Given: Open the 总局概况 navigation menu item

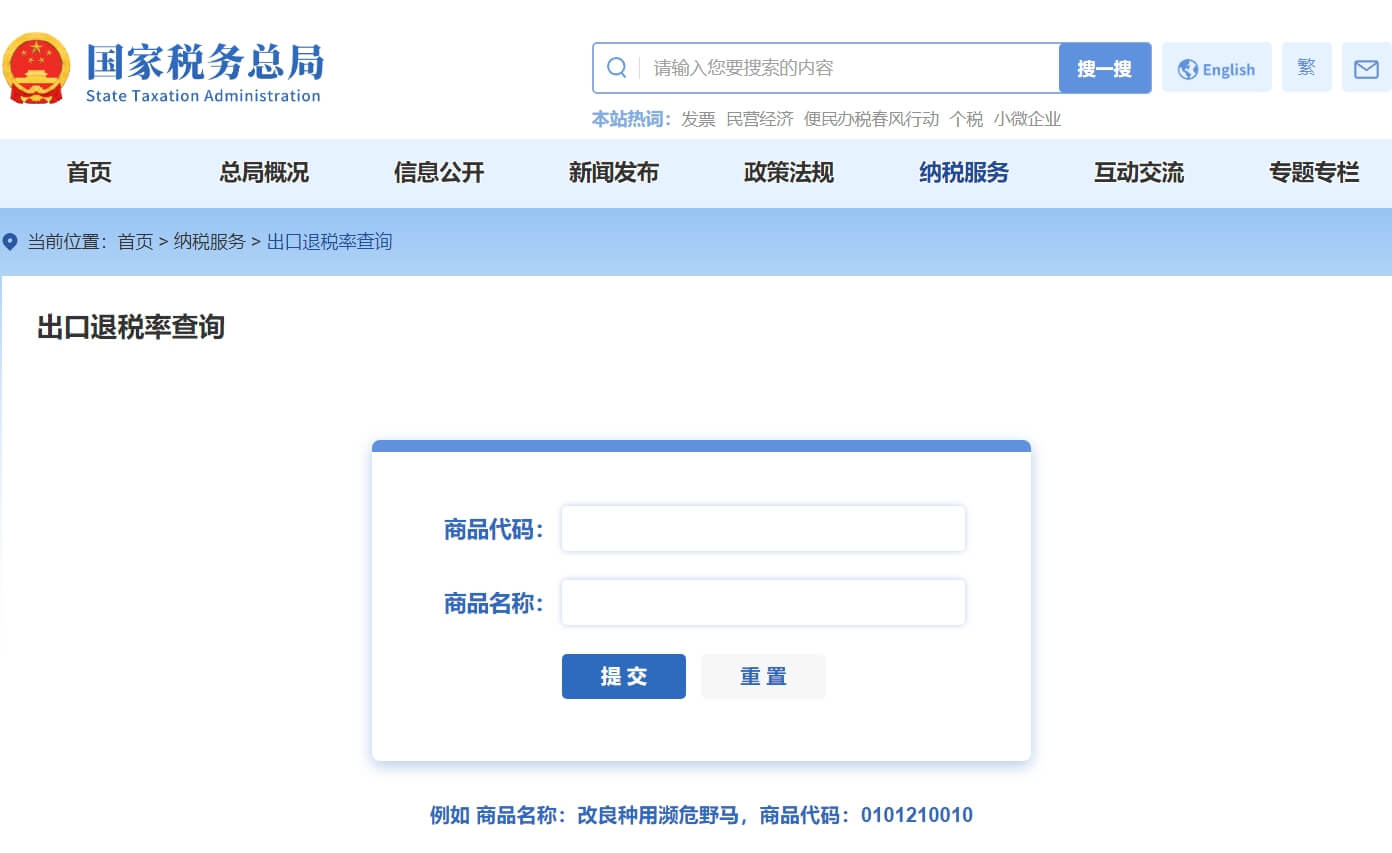Looking at the screenshot, I should pos(264,173).
